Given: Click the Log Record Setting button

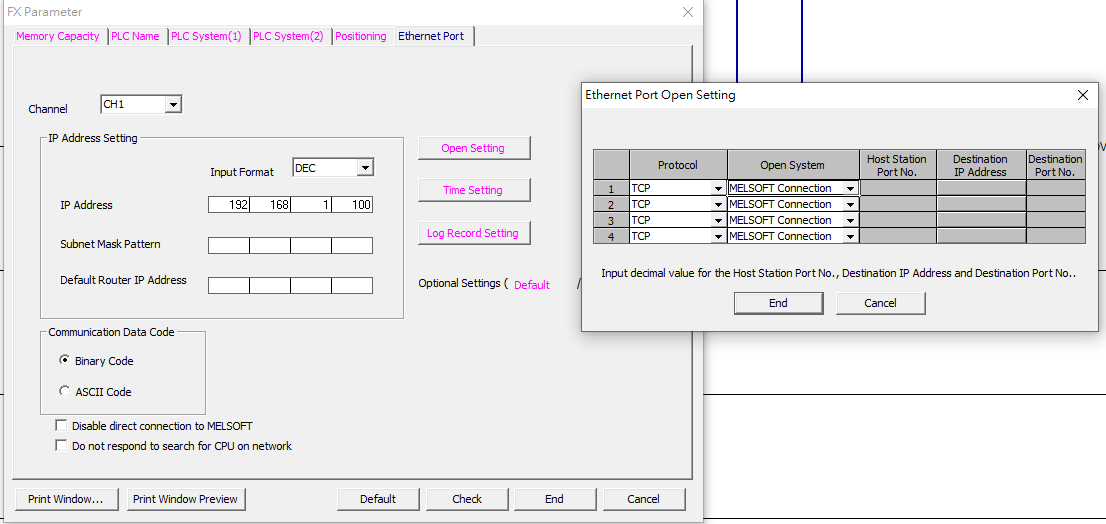Looking at the screenshot, I should (x=473, y=233).
